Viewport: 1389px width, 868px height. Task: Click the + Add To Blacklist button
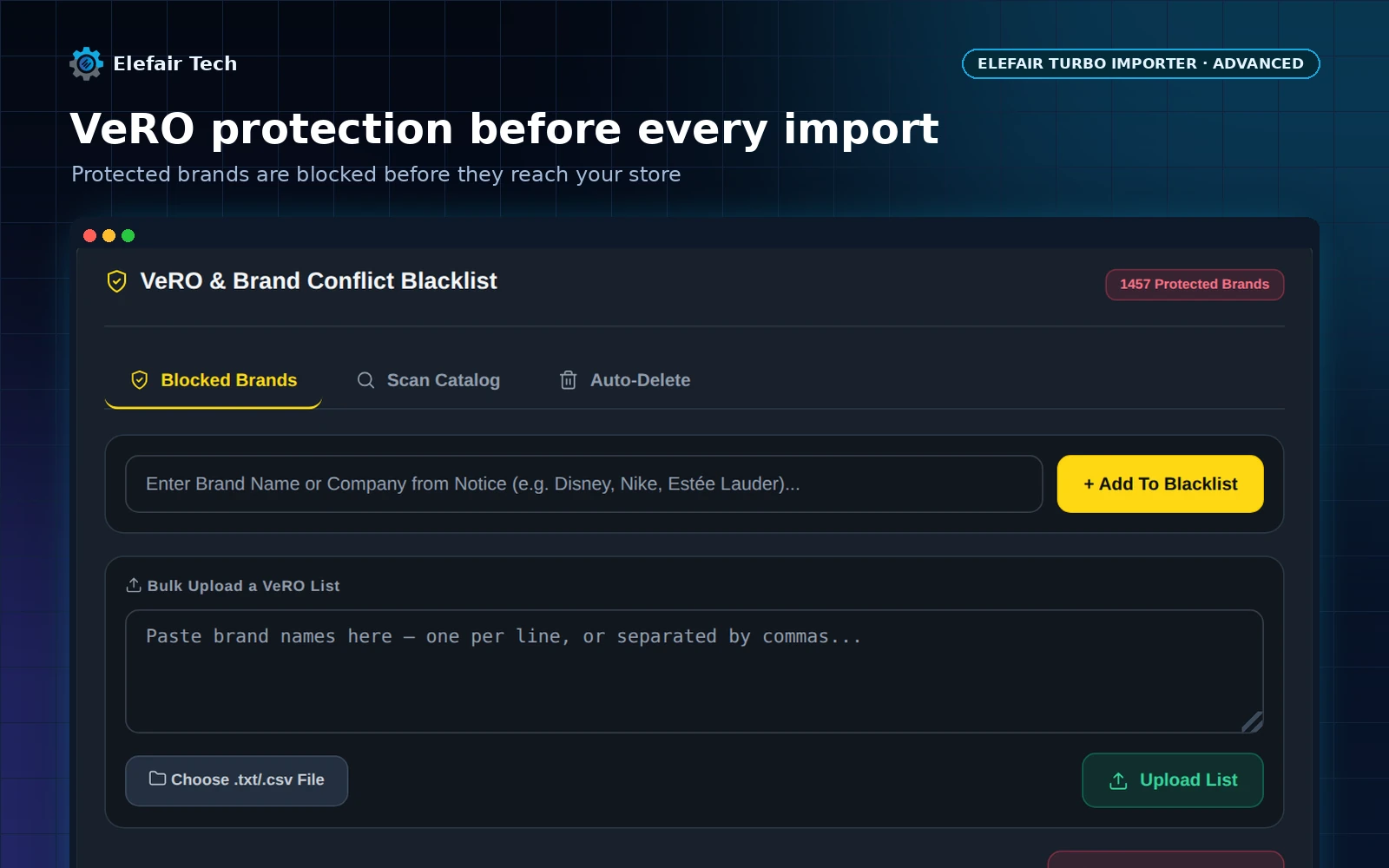click(1160, 483)
